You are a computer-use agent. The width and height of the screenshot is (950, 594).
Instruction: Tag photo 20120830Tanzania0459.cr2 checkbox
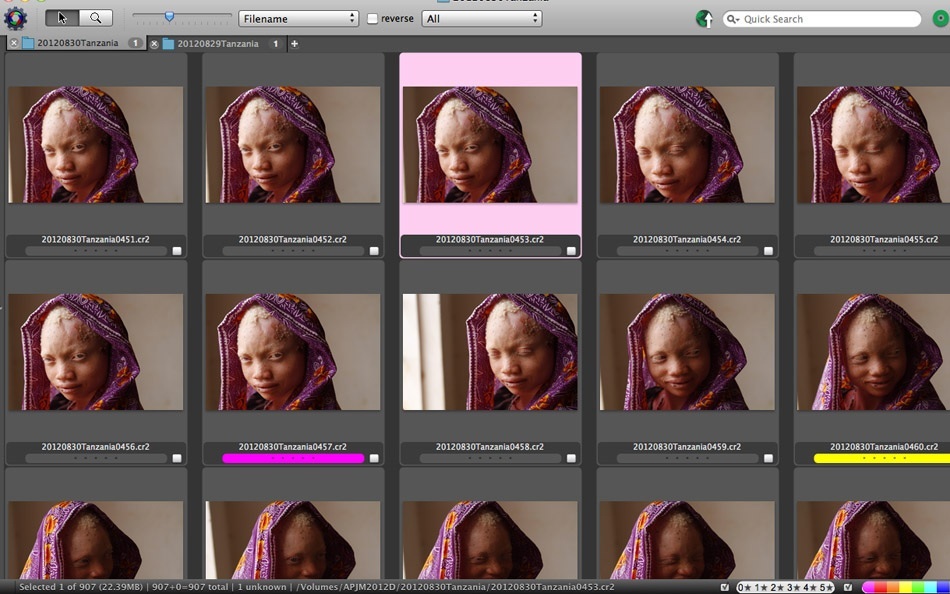pyautogui.click(x=768, y=458)
